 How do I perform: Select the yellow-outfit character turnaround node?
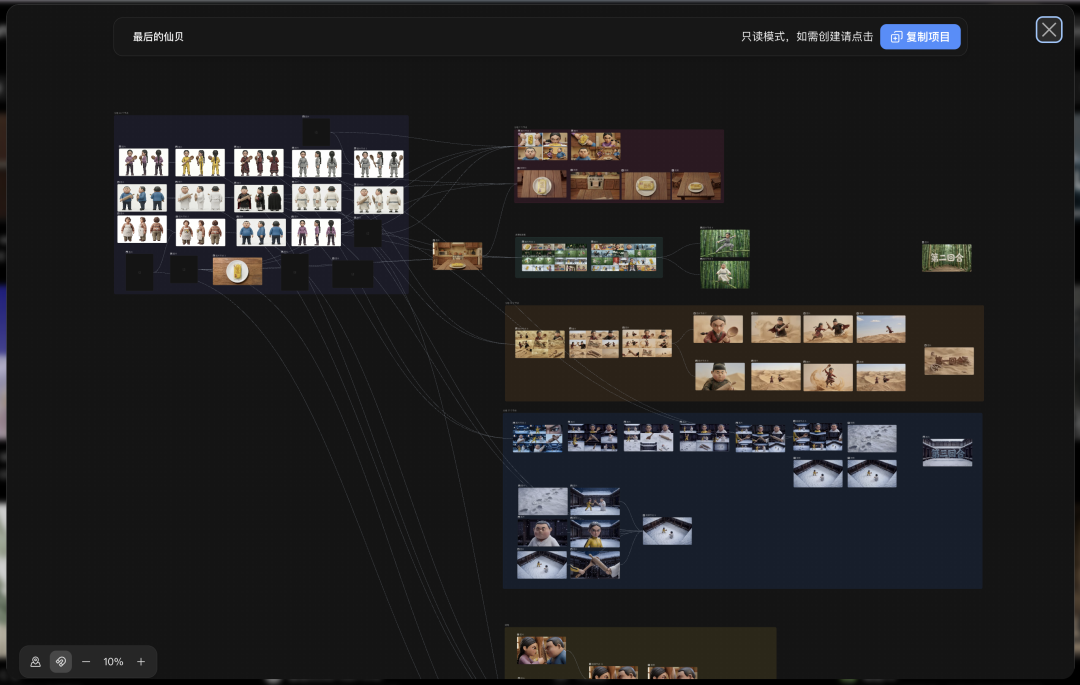200,163
